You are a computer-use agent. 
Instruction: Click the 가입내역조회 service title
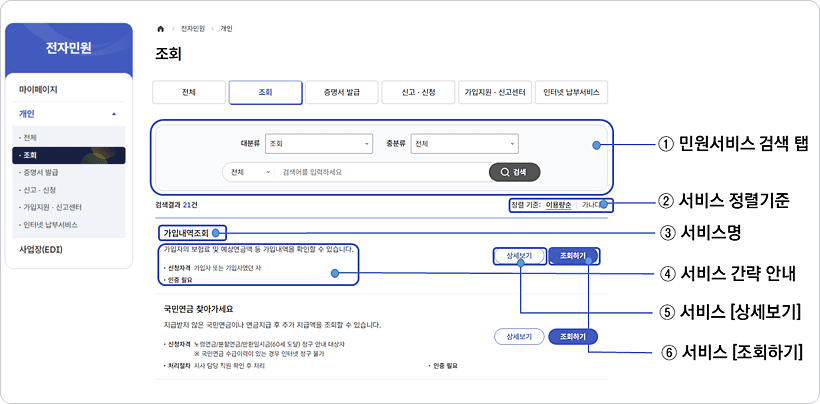coord(186,233)
